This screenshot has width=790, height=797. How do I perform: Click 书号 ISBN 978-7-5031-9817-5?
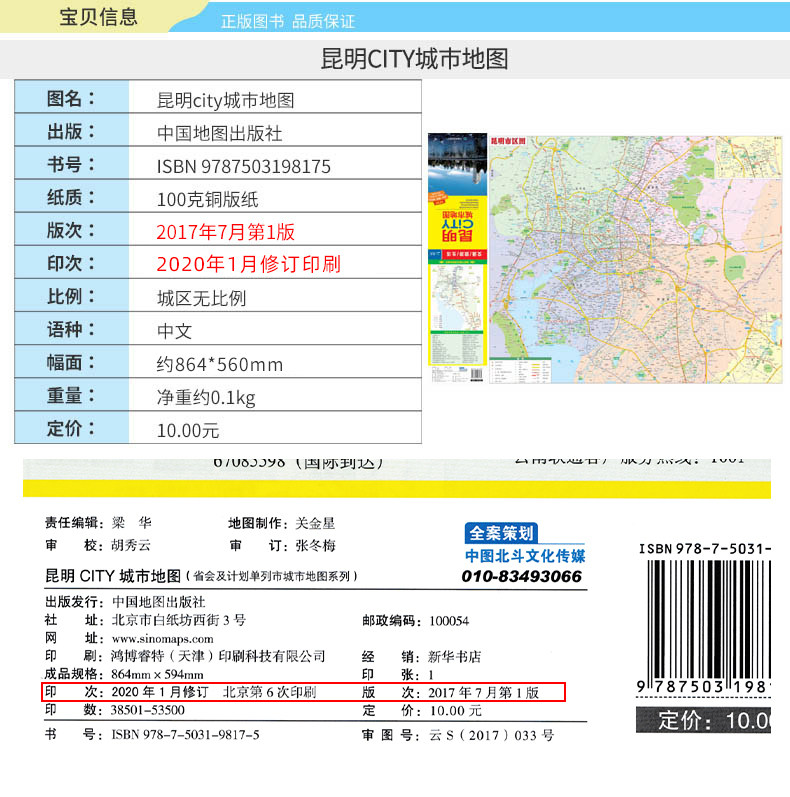(x=152, y=734)
